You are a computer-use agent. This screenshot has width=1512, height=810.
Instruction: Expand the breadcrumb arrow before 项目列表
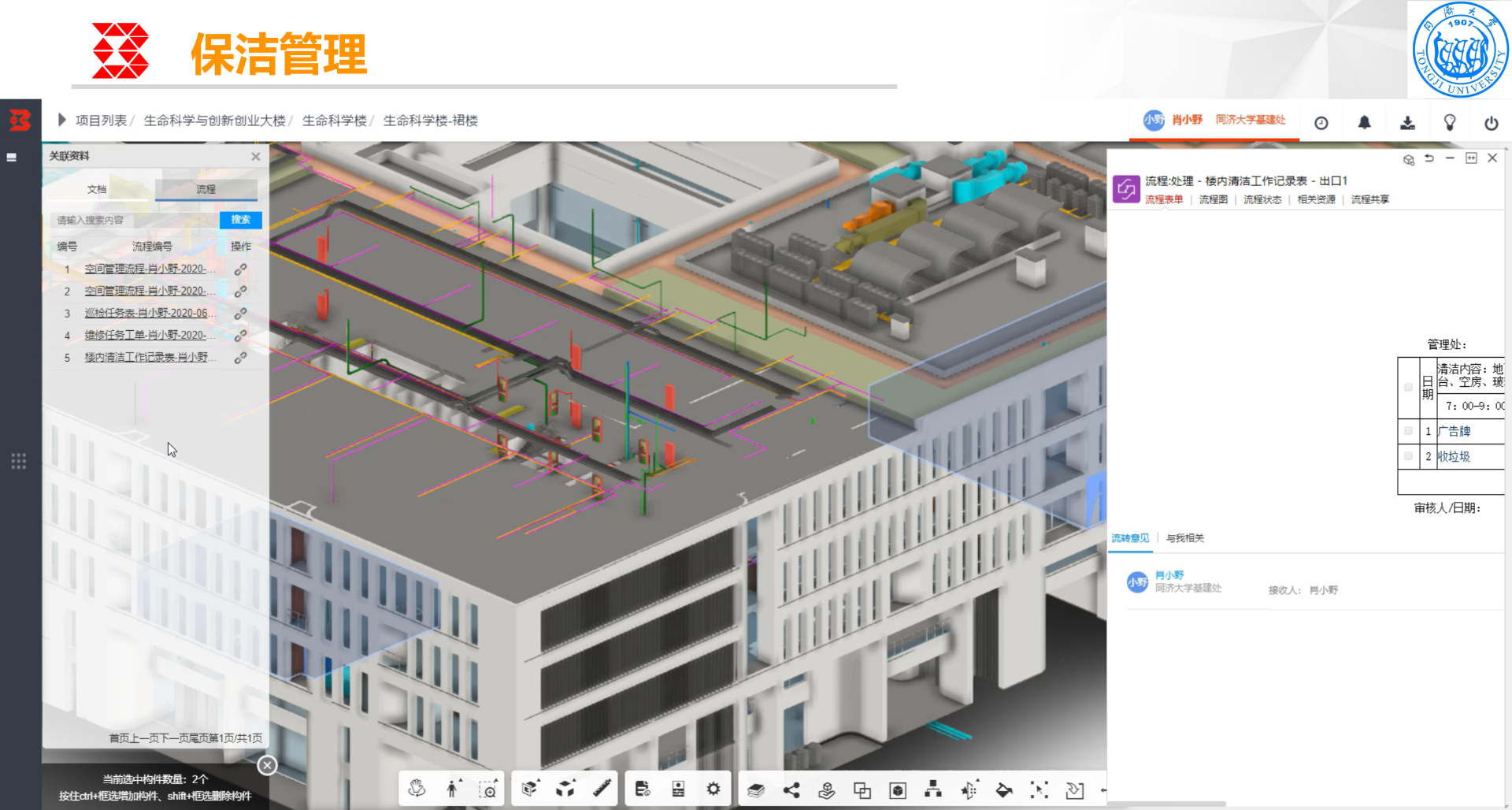(61, 120)
